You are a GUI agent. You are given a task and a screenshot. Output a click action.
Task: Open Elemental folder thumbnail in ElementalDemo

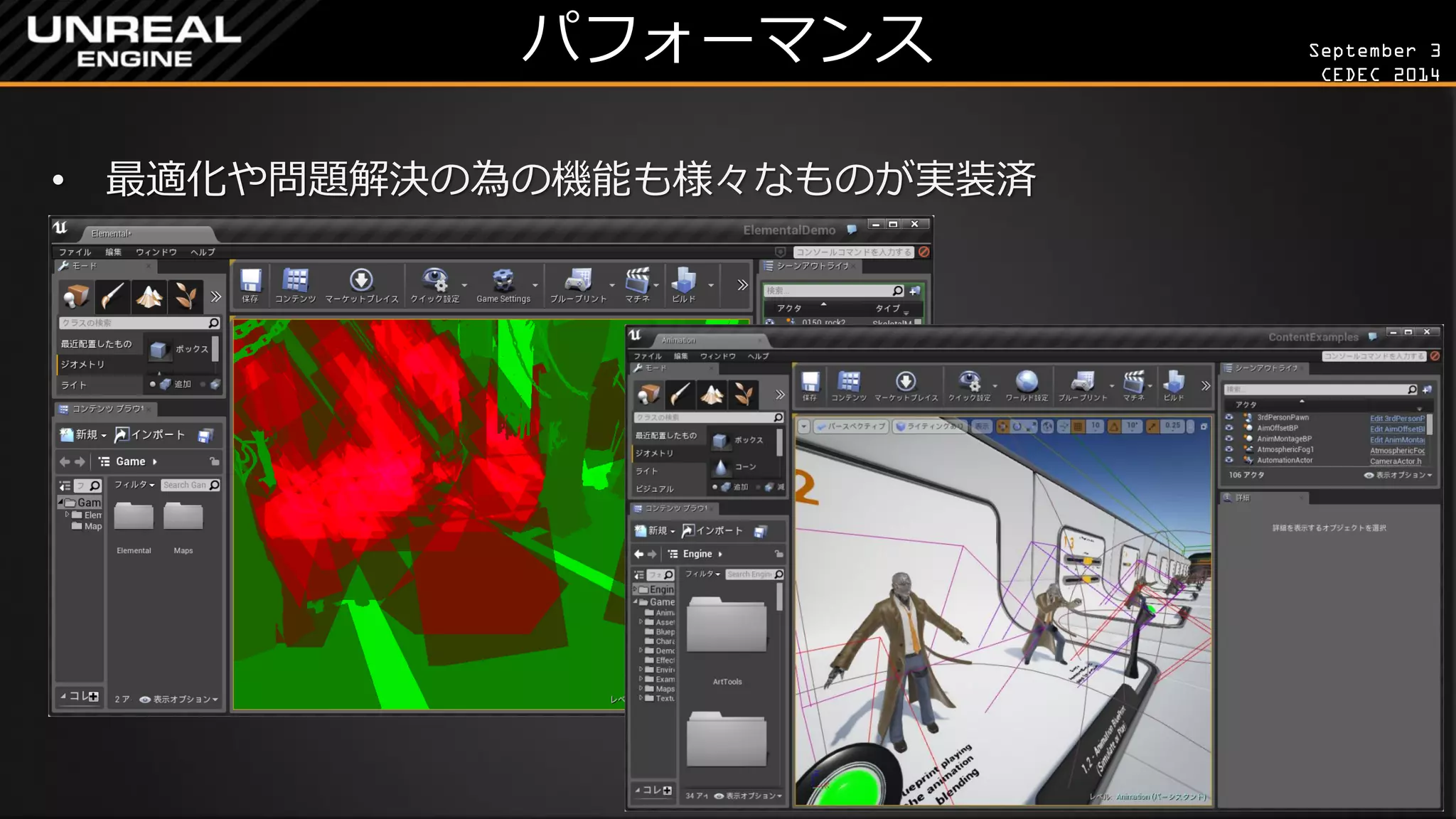[x=134, y=517]
